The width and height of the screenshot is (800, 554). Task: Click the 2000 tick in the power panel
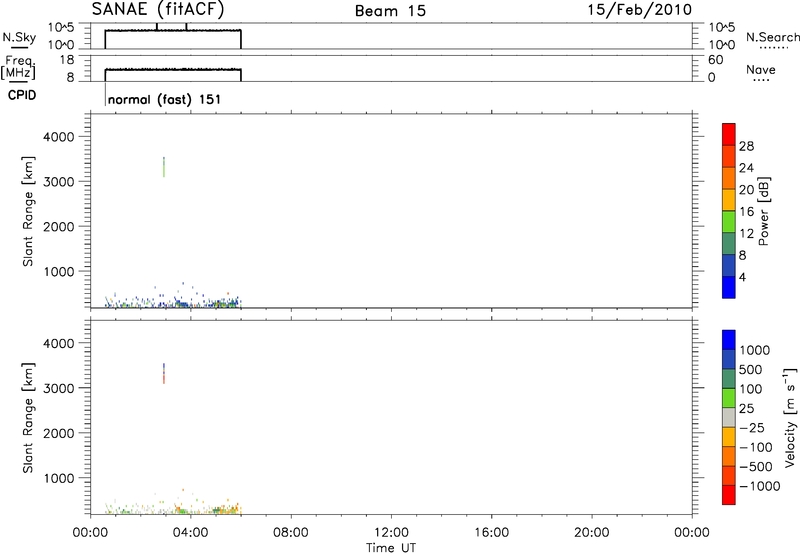click(x=59, y=226)
